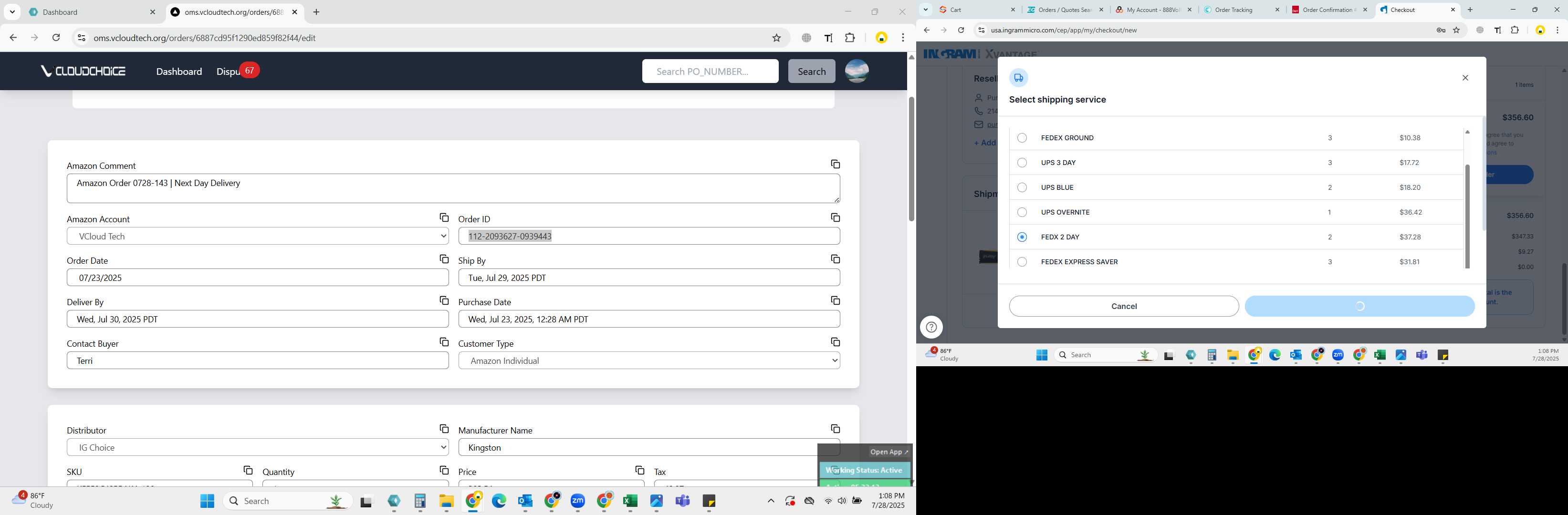The image size is (1568, 515).
Task: Switch to My Account browser tab
Action: point(1153,10)
